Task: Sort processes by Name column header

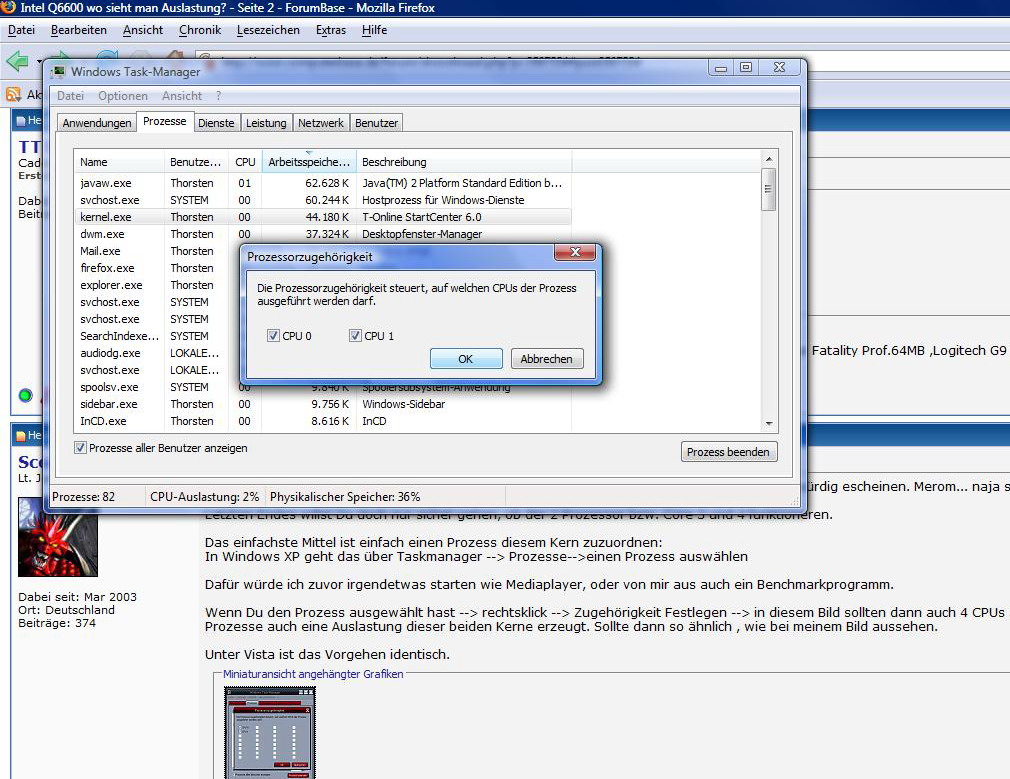Action: tap(119, 162)
